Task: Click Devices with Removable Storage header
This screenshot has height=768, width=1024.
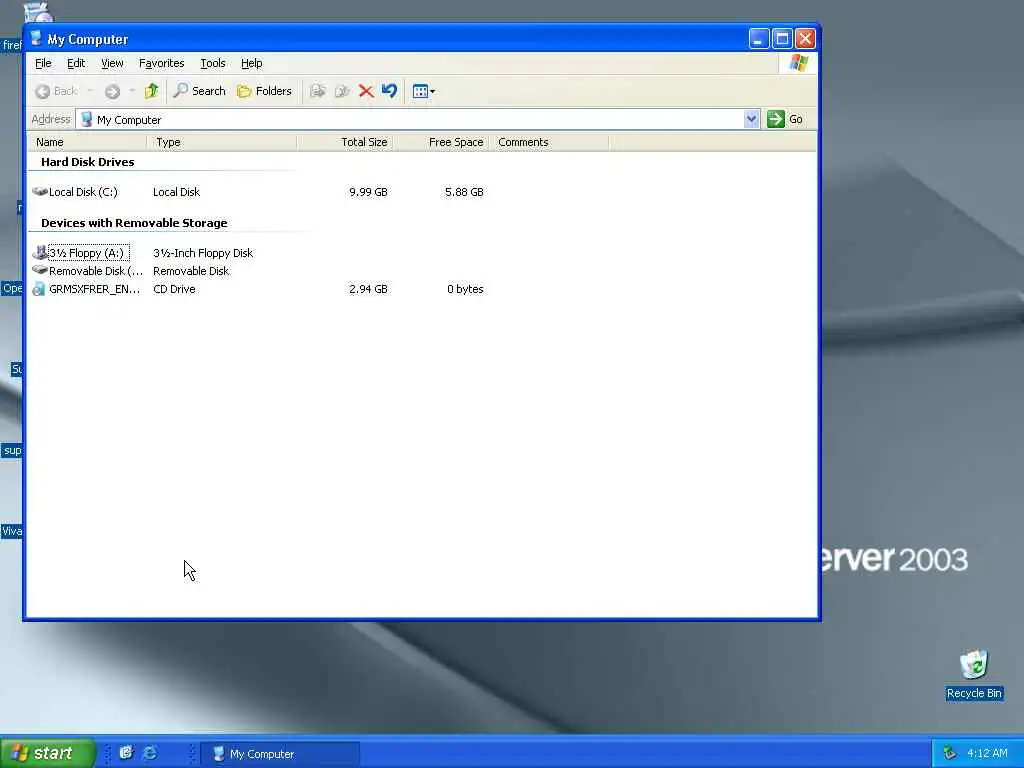Action: (x=134, y=223)
